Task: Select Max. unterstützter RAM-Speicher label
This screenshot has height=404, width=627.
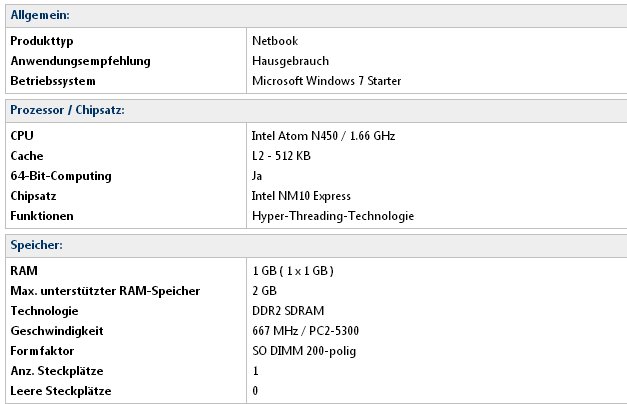Action: 105,291
